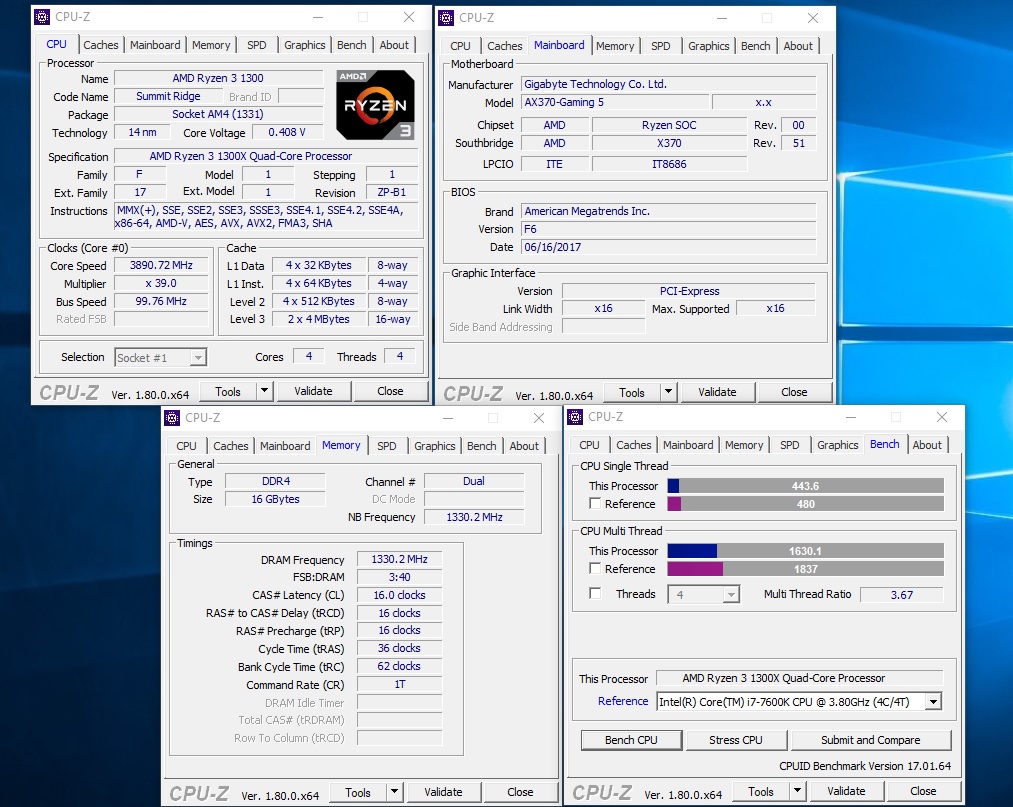Click the Manufacturer field Gigabyte Technology Co. Ltd.
1013x807 pixels.
click(669, 84)
